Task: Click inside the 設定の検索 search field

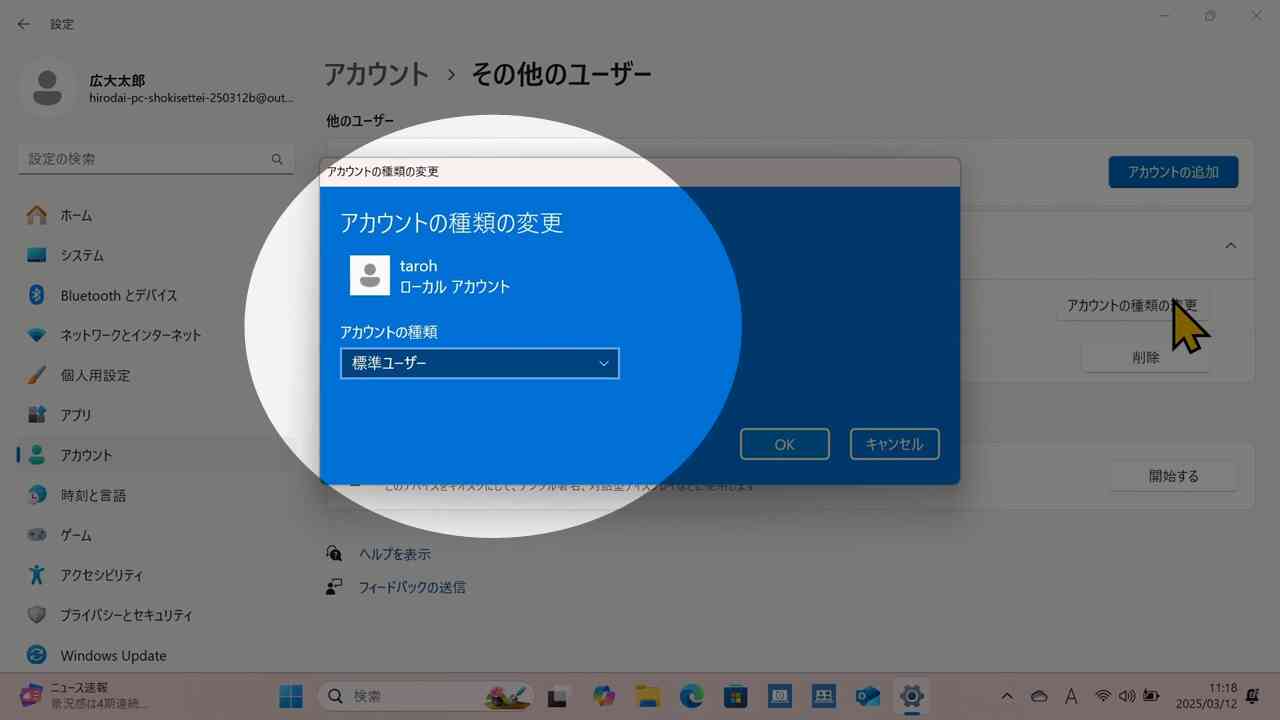Action: (x=140, y=158)
